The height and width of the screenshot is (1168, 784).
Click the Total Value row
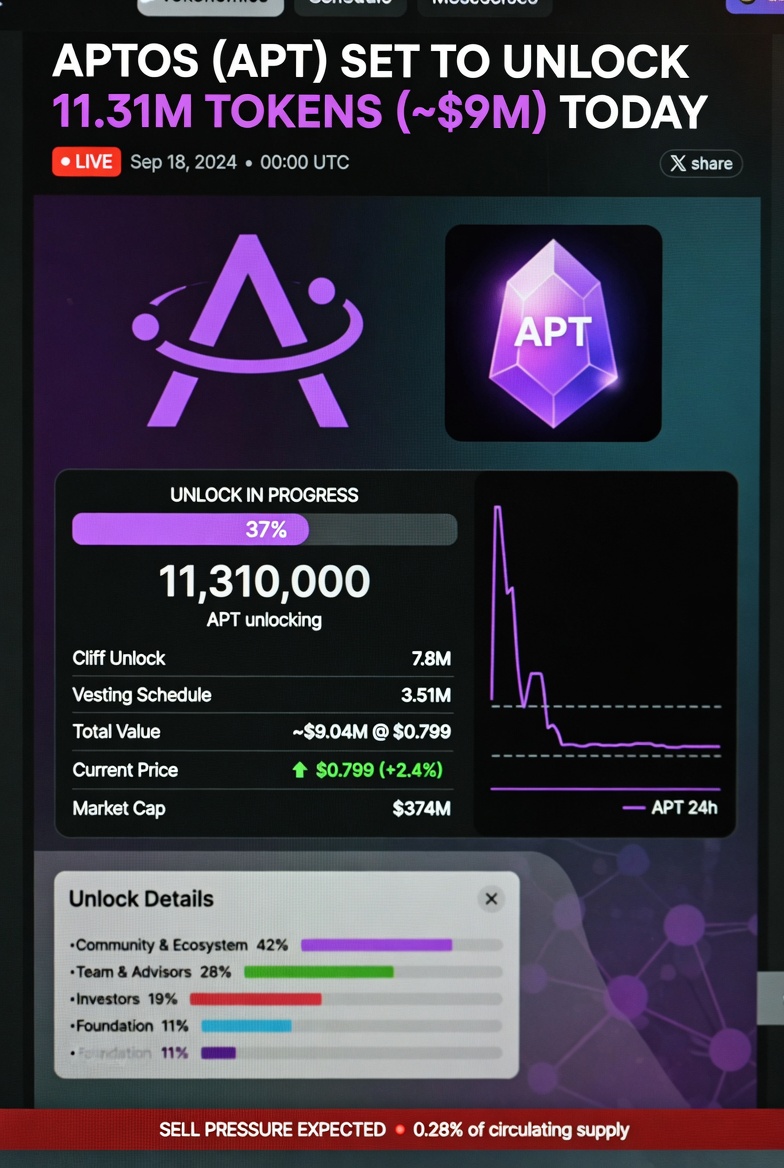coord(261,732)
